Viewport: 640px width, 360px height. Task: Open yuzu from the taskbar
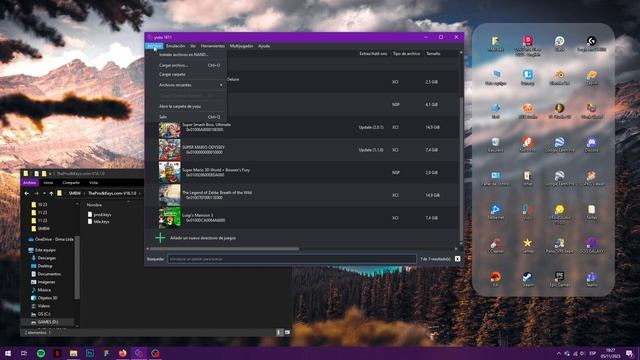click(x=139, y=353)
